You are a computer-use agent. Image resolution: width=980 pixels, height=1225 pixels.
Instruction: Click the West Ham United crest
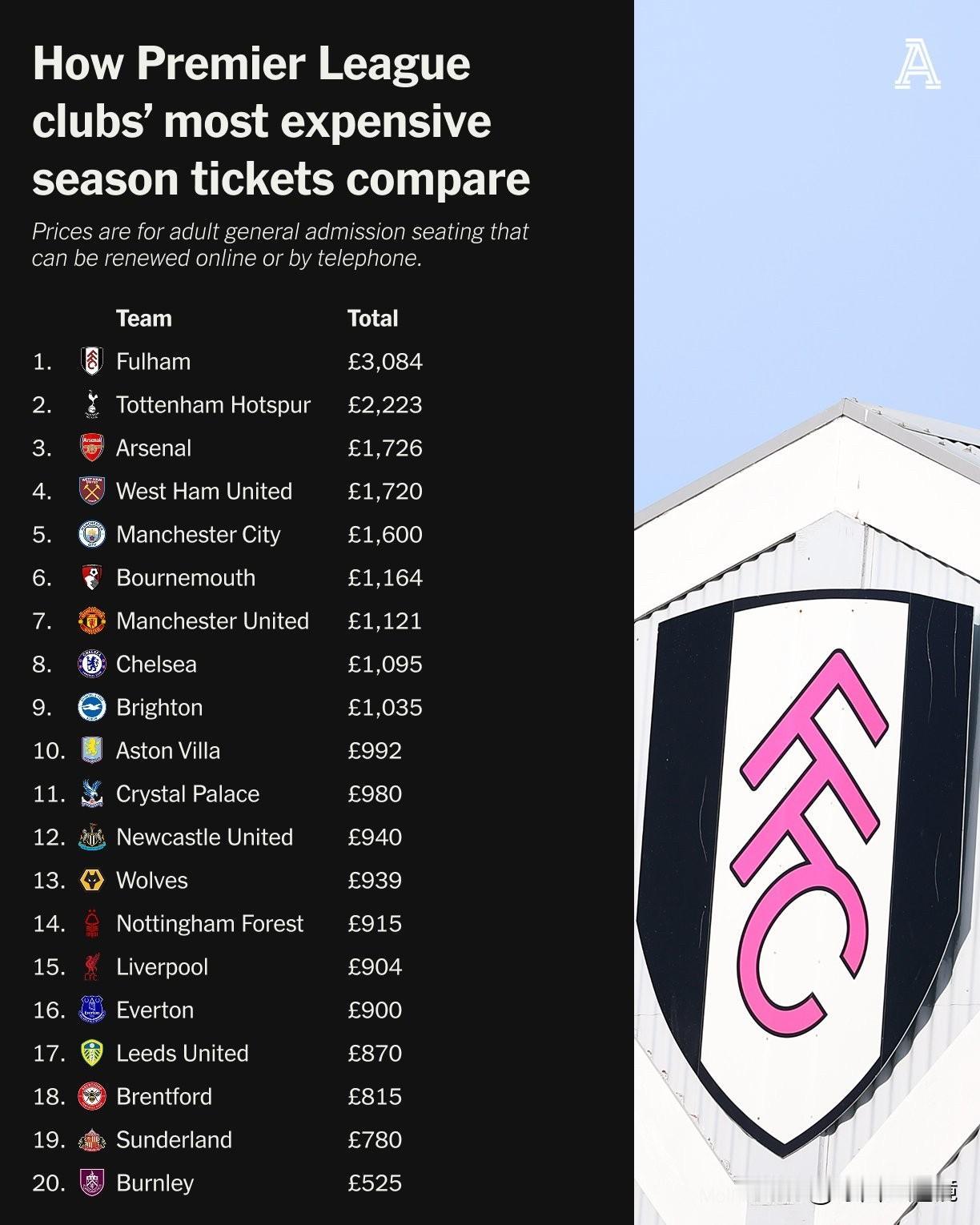tap(92, 491)
